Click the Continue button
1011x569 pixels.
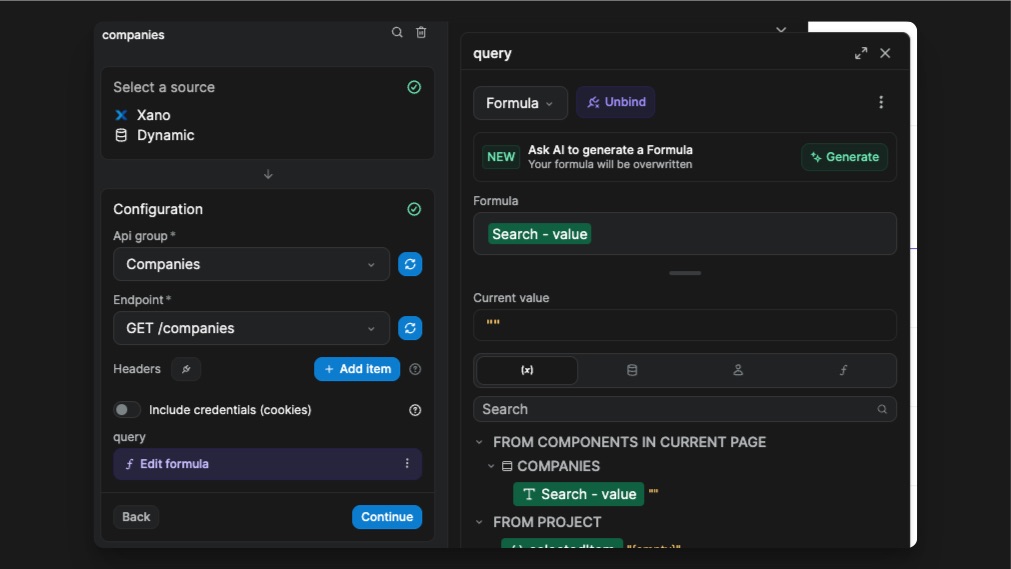(x=387, y=517)
